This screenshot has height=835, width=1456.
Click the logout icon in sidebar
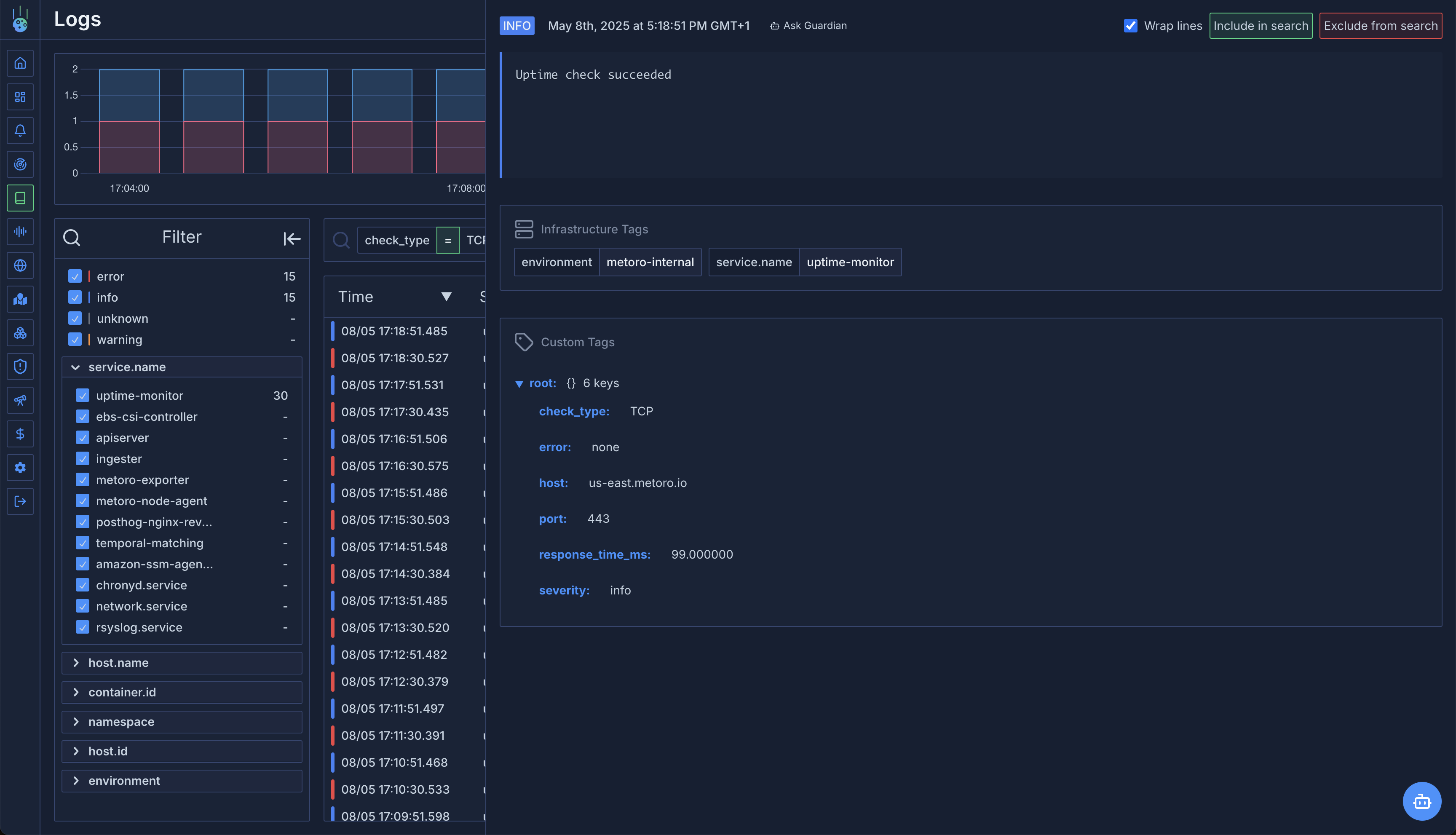(x=20, y=502)
